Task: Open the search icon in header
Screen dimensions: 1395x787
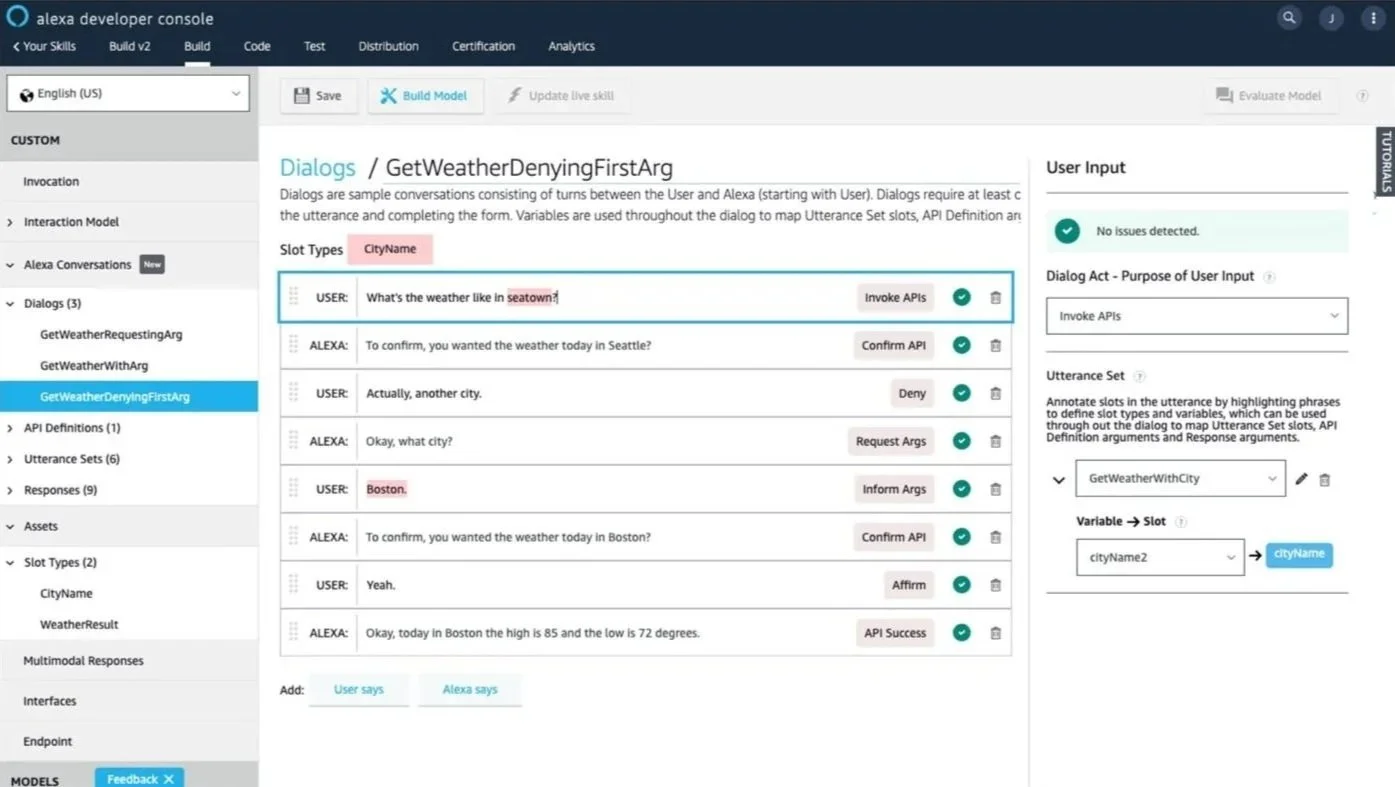Action: pyautogui.click(x=1289, y=18)
